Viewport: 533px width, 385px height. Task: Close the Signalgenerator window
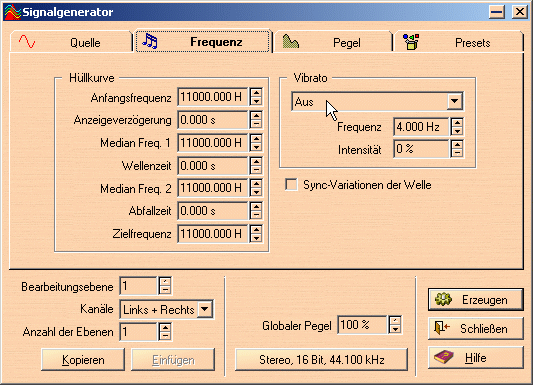click(520, 12)
